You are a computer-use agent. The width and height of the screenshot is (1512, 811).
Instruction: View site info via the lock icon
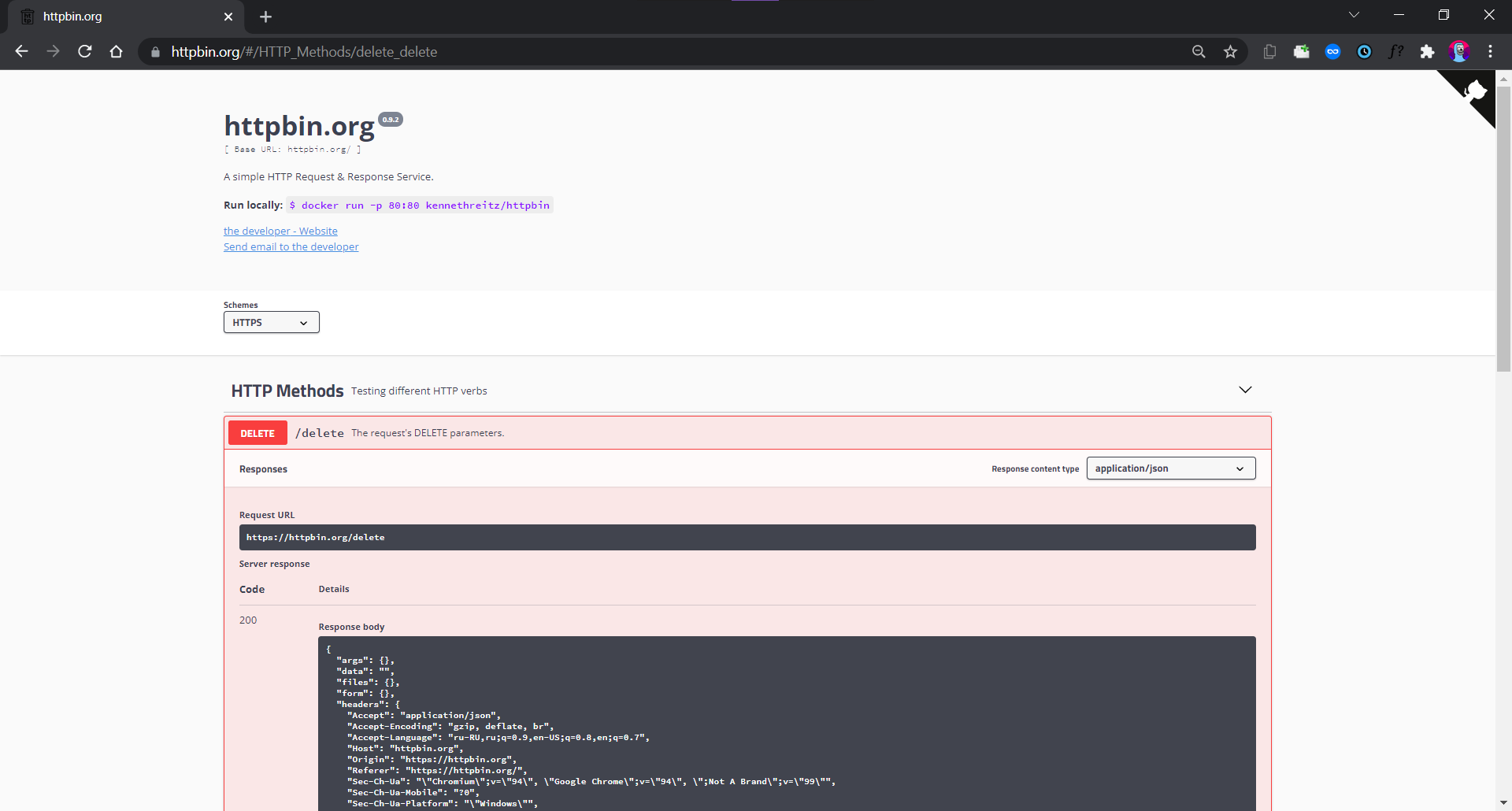point(155,52)
